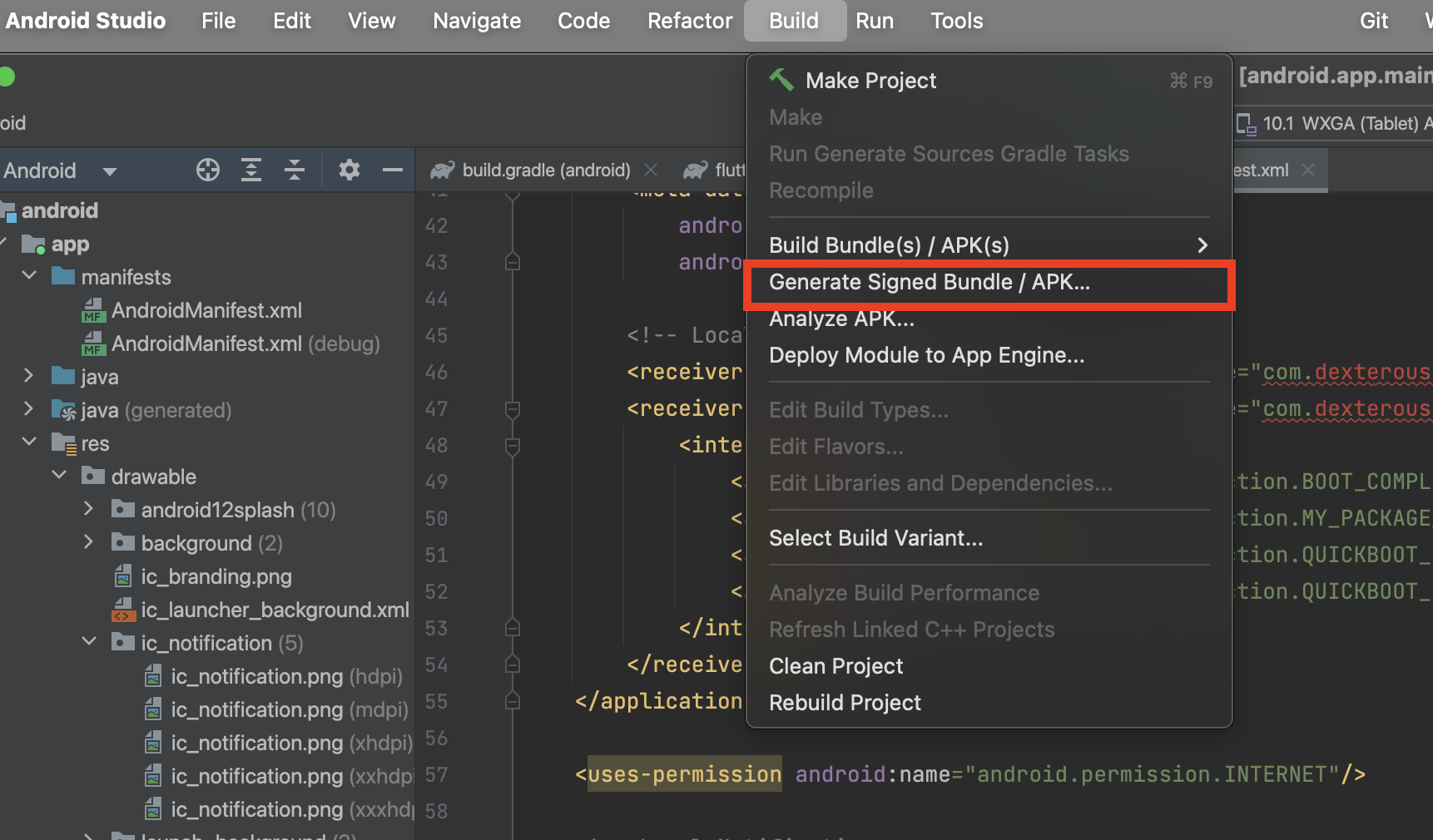Click the fold marker on line 55
Viewport: 1433px width, 840px height.
(x=513, y=701)
